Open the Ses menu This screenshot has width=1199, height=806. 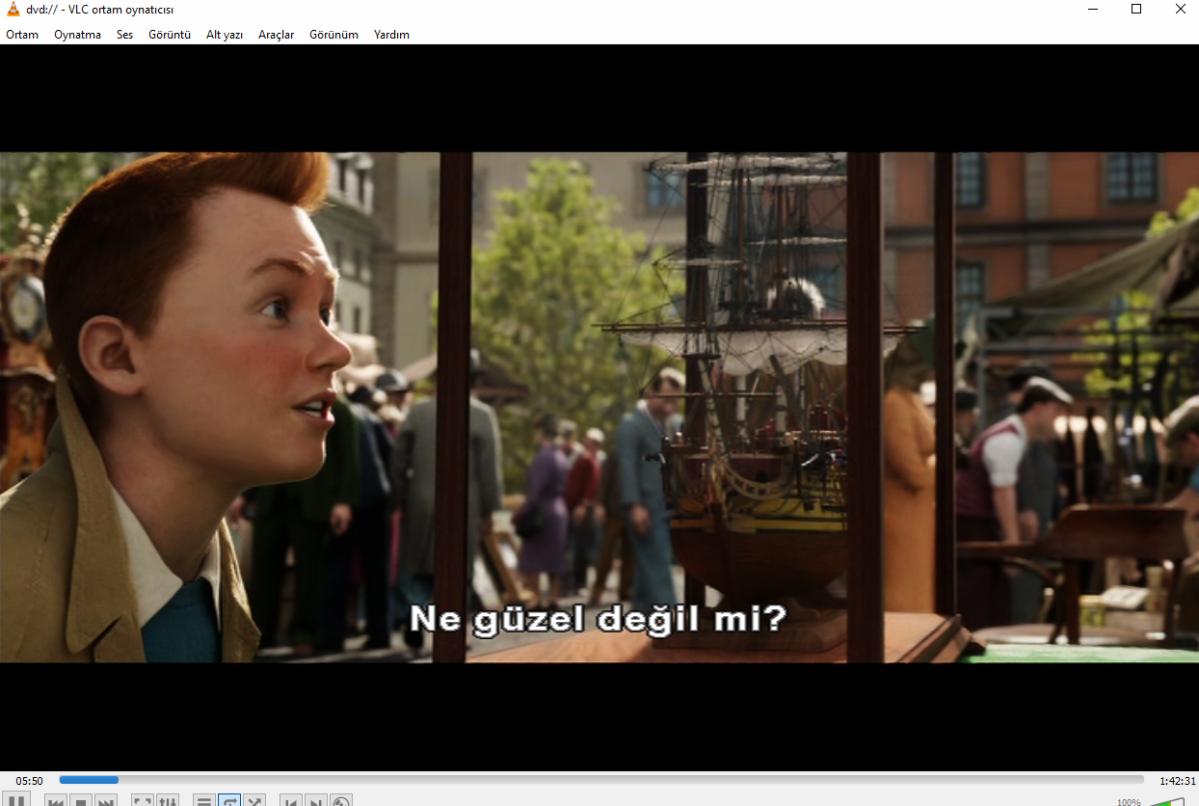[x=125, y=34]
